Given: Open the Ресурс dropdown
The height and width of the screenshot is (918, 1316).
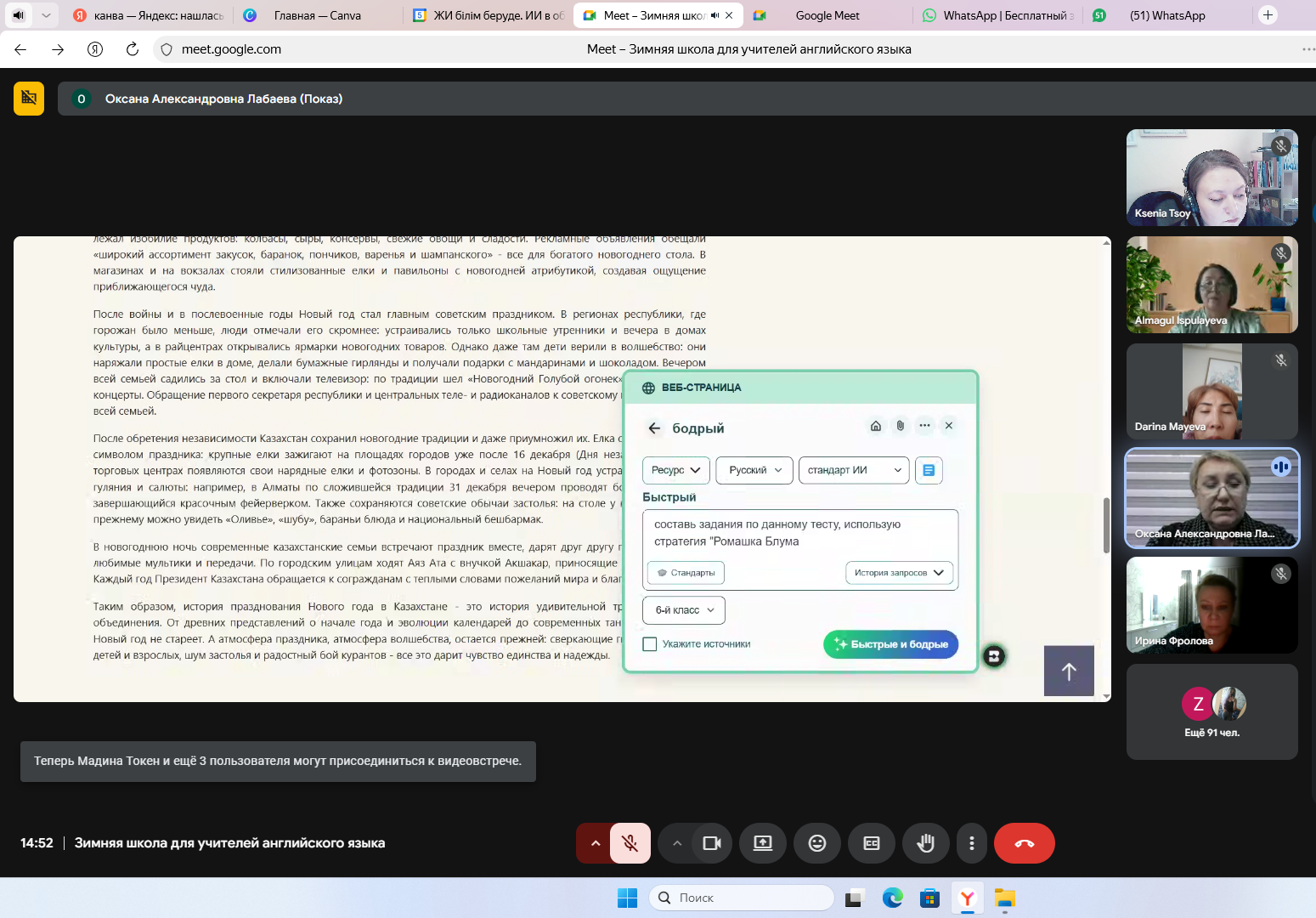Looking at the screenshot, I should click(675, 470).
